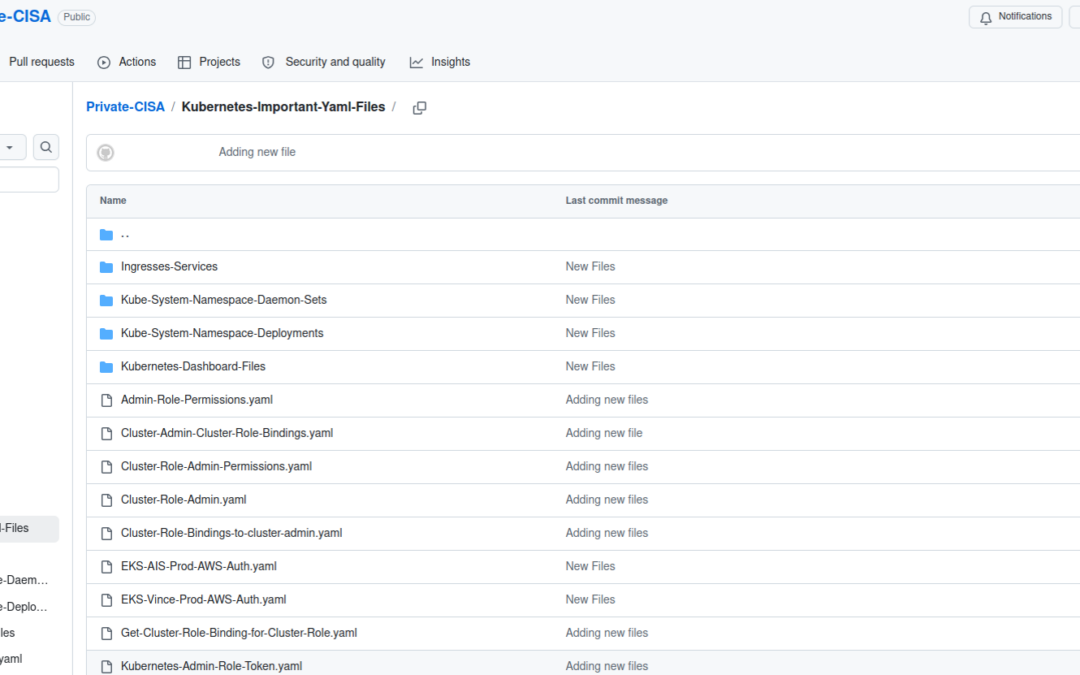Screen dimensions: 1080x675
Task: Open the 'Adding new file' latest commit message
Action: pyautogui.click(x=257, y=152)
